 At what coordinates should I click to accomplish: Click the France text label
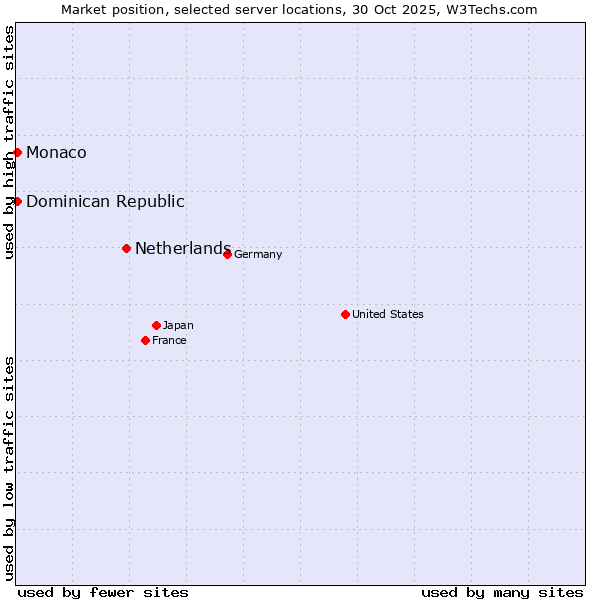click(169, 341)
